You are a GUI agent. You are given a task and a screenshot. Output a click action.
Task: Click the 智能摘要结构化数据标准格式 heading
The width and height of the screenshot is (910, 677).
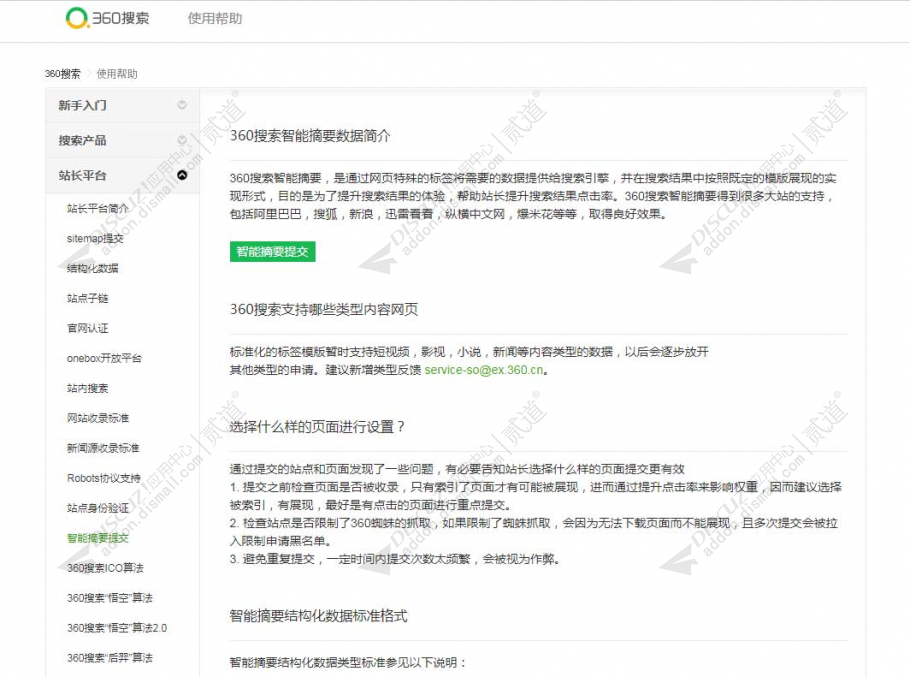coord(319,616)
